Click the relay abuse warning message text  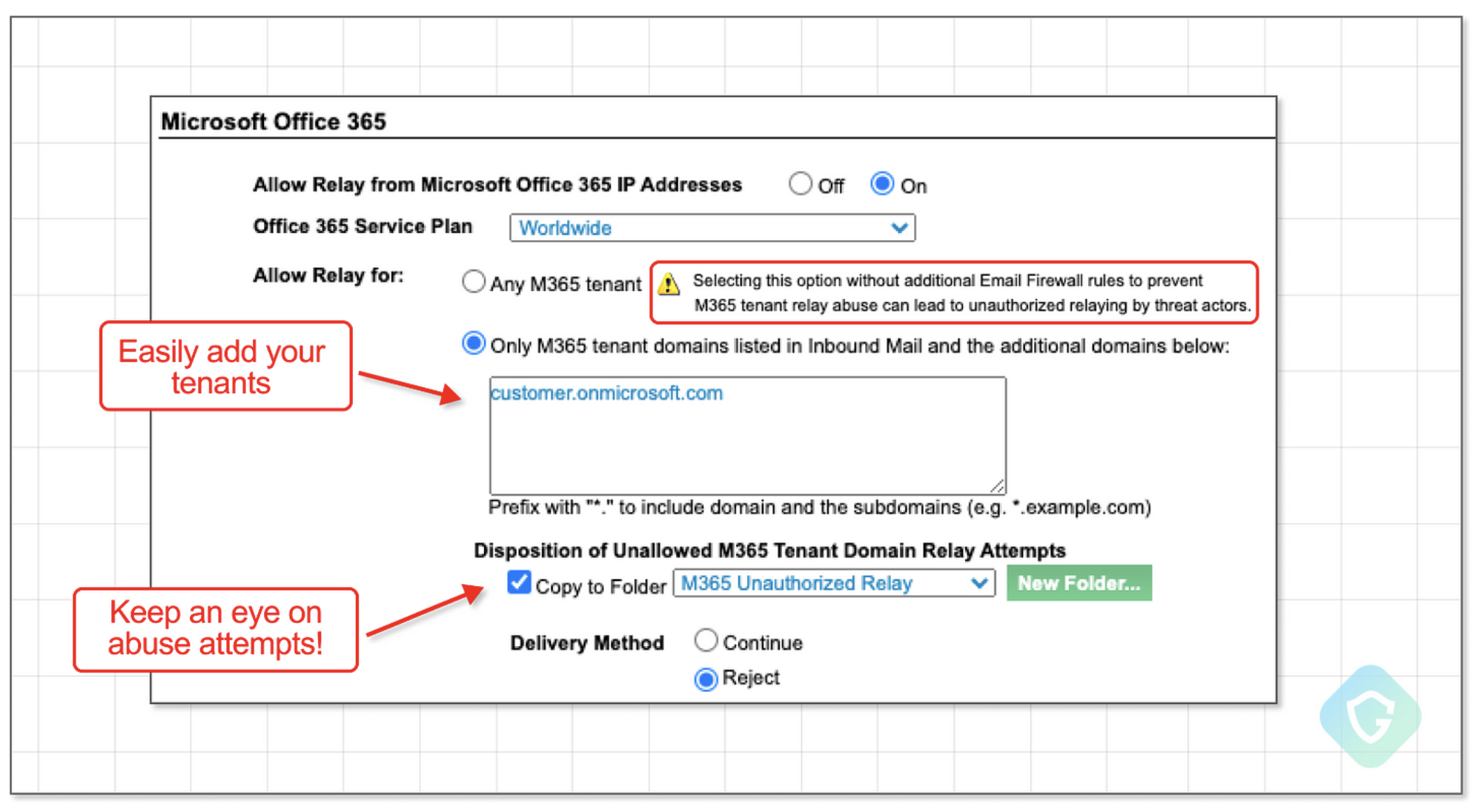[x=972, y=293]
